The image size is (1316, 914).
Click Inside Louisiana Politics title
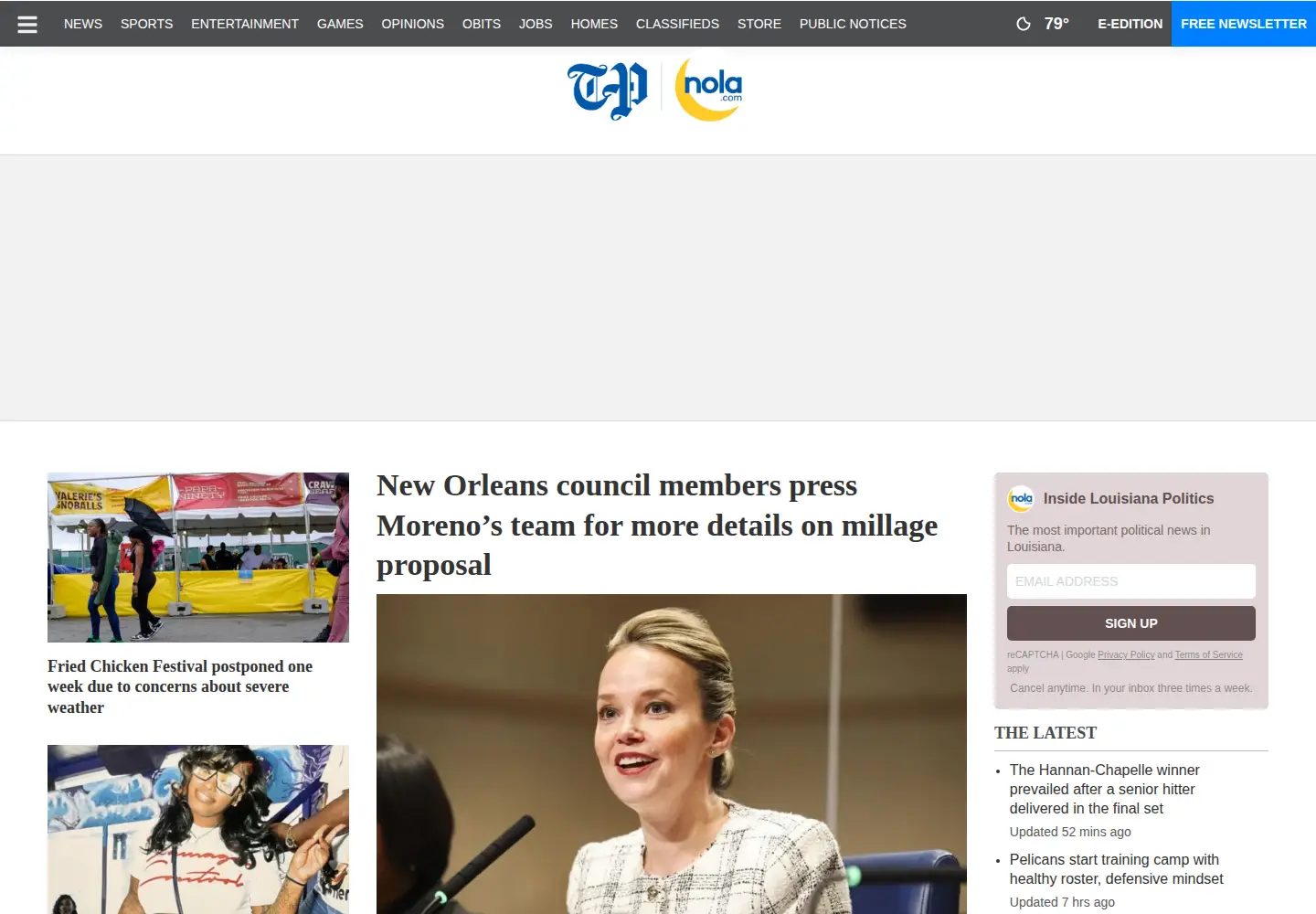coord(1129,498)
